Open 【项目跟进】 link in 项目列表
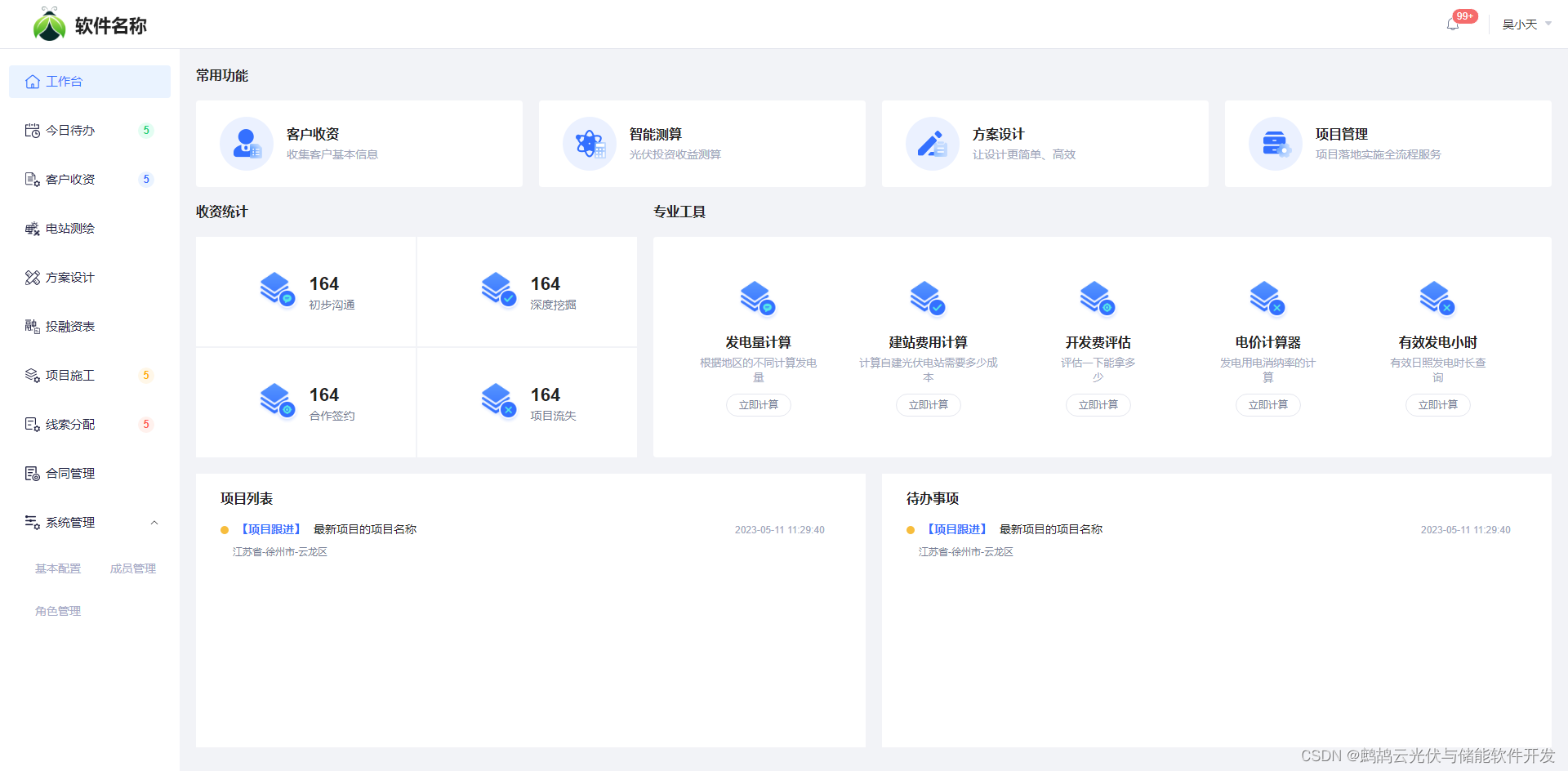 (x=271, y=529)
